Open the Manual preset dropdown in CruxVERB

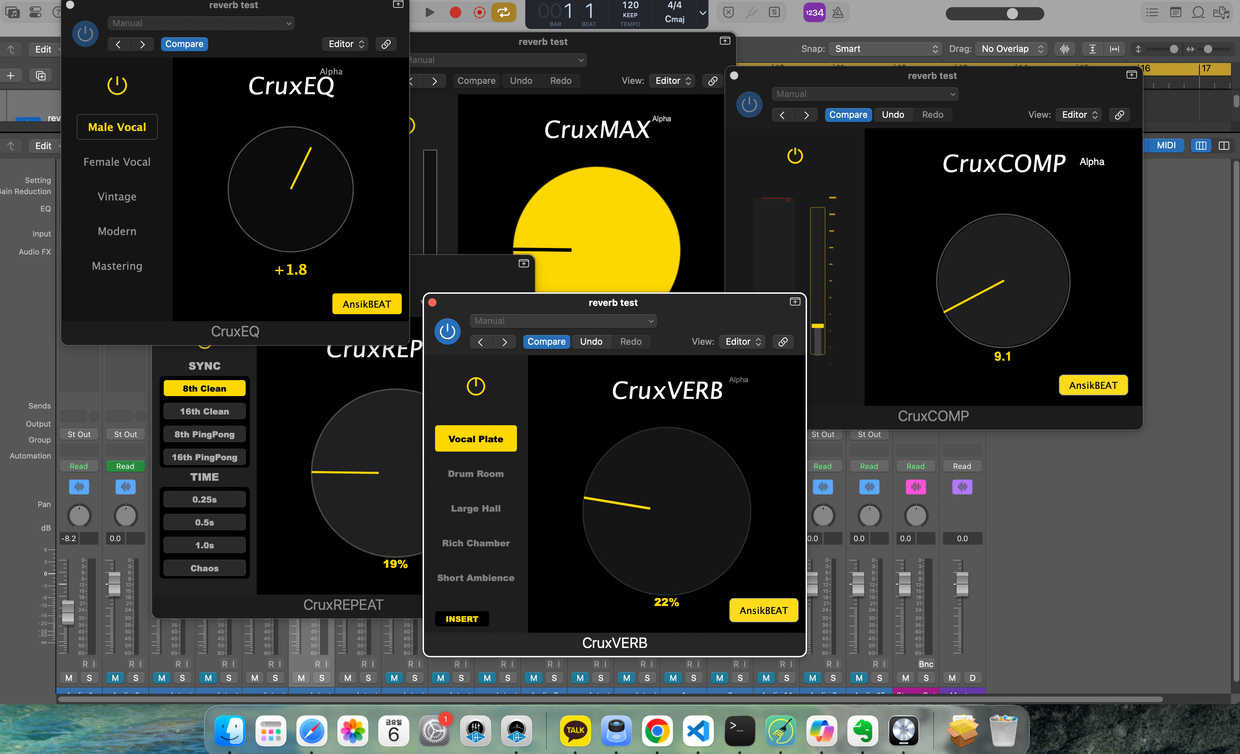tap(563, 321)
